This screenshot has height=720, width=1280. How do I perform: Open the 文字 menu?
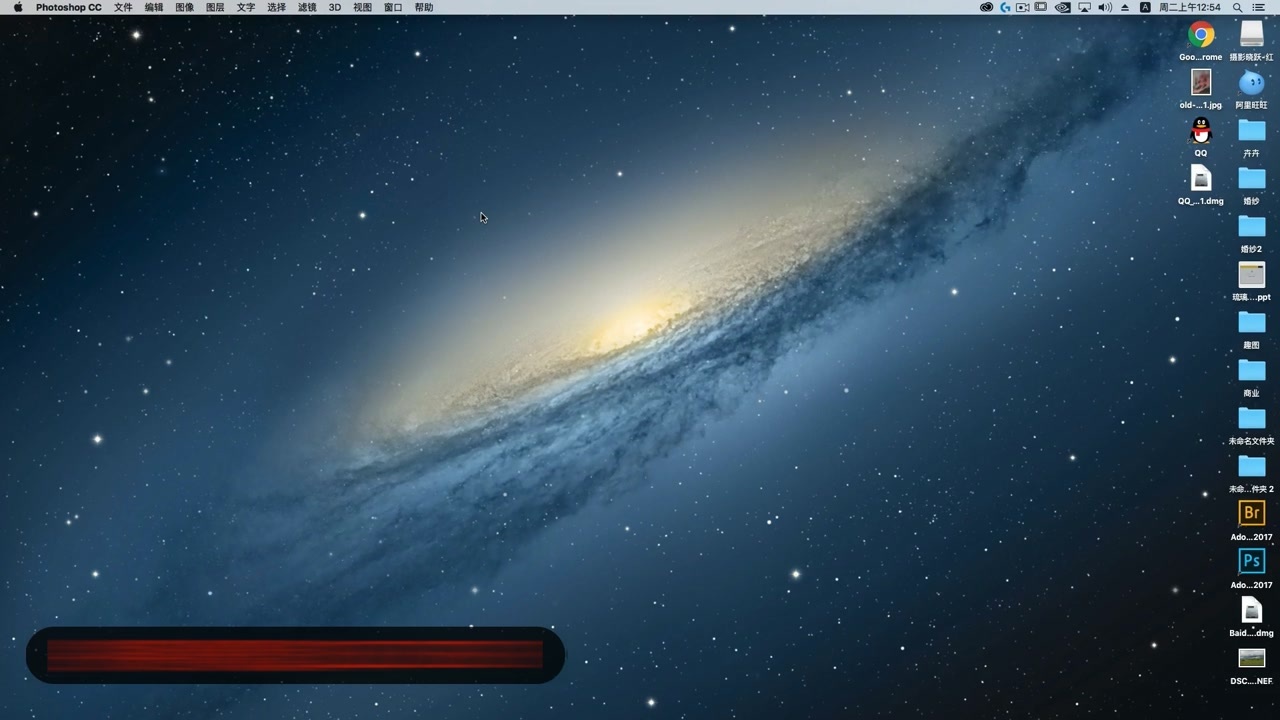tap(246, 7)
